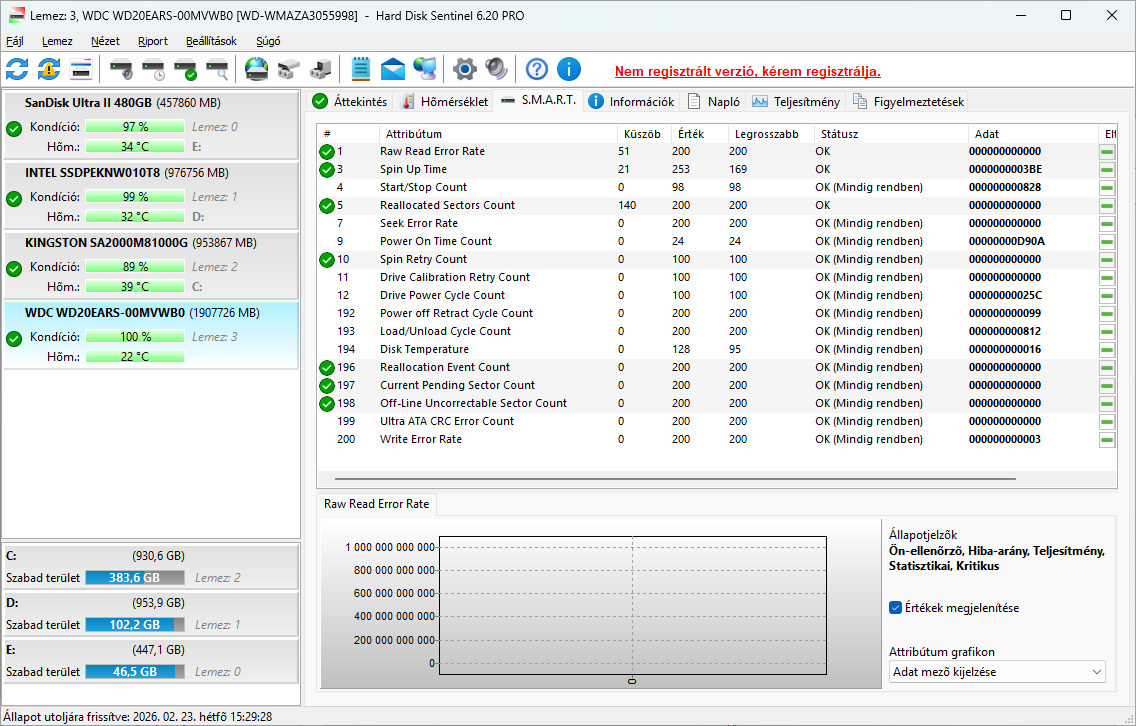Select the INTEL SSDPEKNW010T8 disk
Viewport: 1136px width, 726px height.
pyautogui.click(x=151, y=195)
